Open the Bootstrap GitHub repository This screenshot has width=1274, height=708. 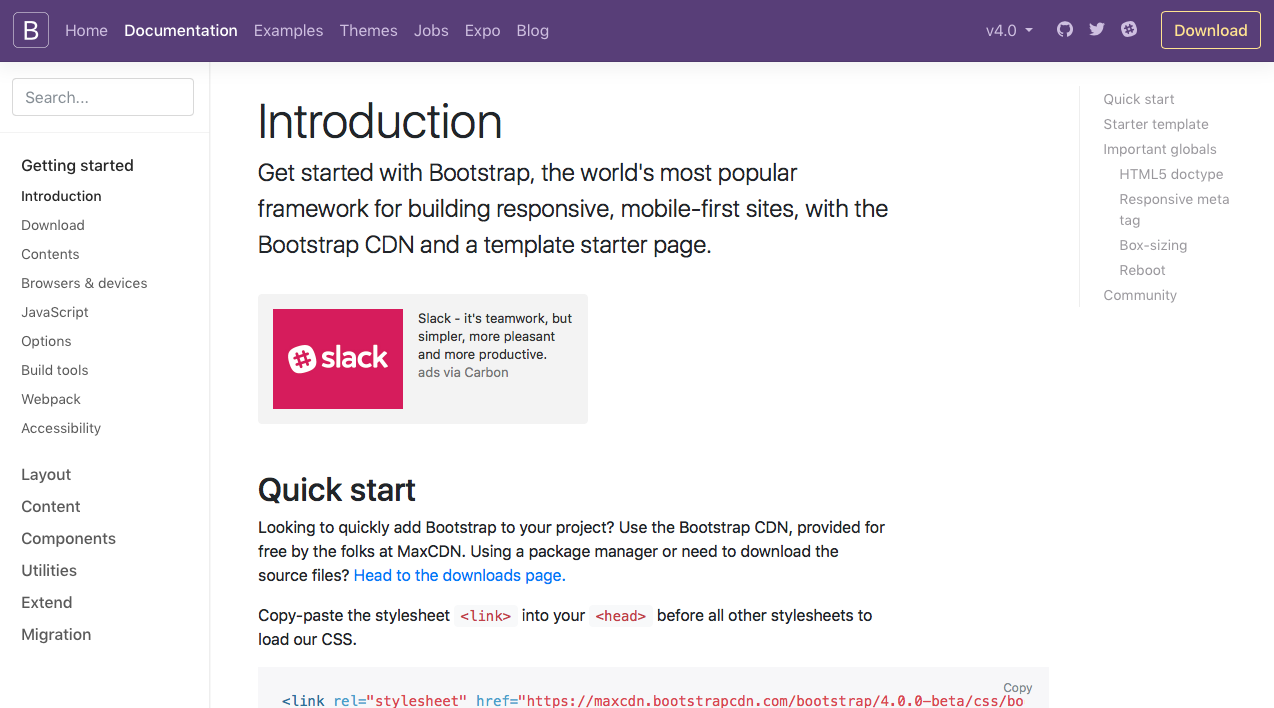point(1064,30)
